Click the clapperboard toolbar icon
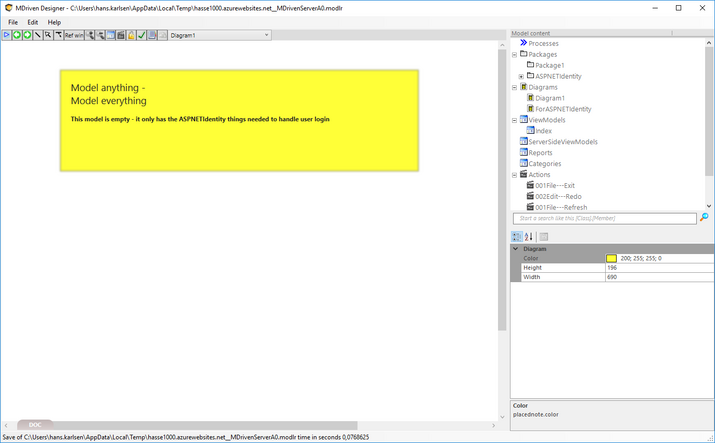 120,35
